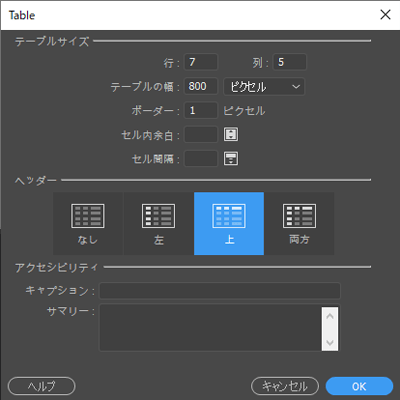The width and height of the screenshot is (400, 400).
Task: Click the セル内余白 cell padding field
Action: pyautogui.click(x=201, y=134)
